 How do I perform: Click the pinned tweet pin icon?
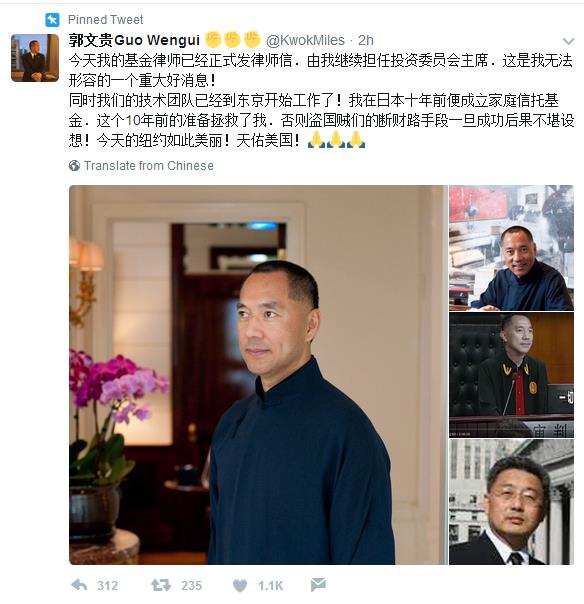pos(52,20)
